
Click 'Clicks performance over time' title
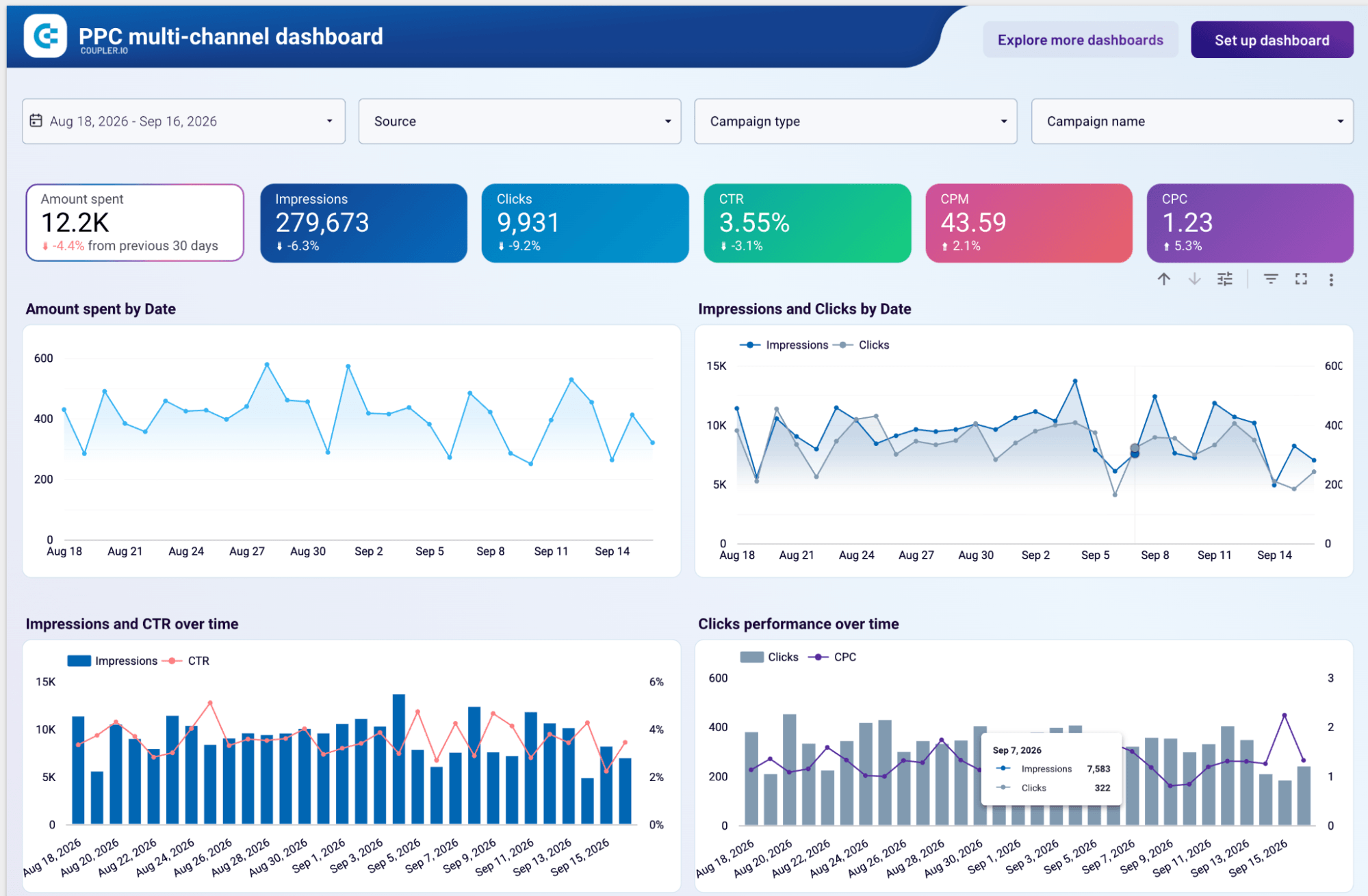(x=798, y=624)
